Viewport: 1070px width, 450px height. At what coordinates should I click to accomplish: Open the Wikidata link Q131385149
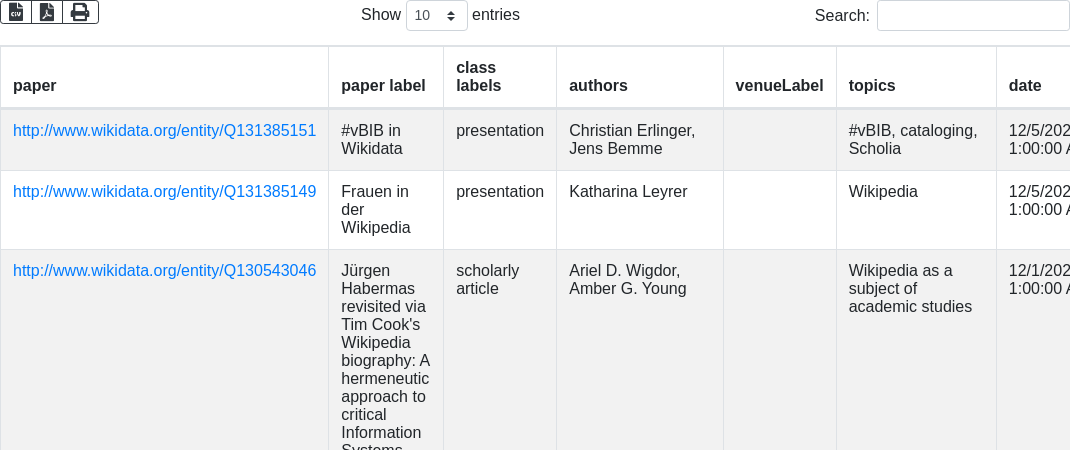164,192
